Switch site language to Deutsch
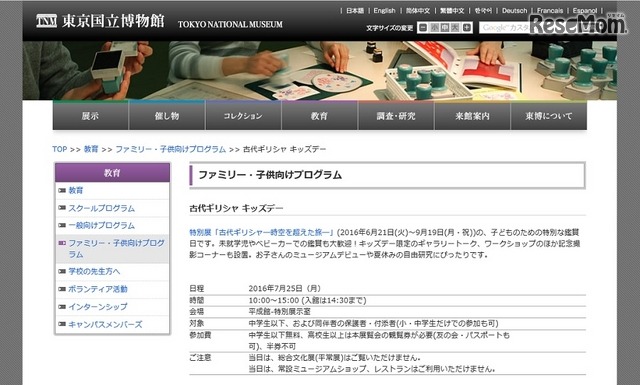 click(x=514, y=11)
